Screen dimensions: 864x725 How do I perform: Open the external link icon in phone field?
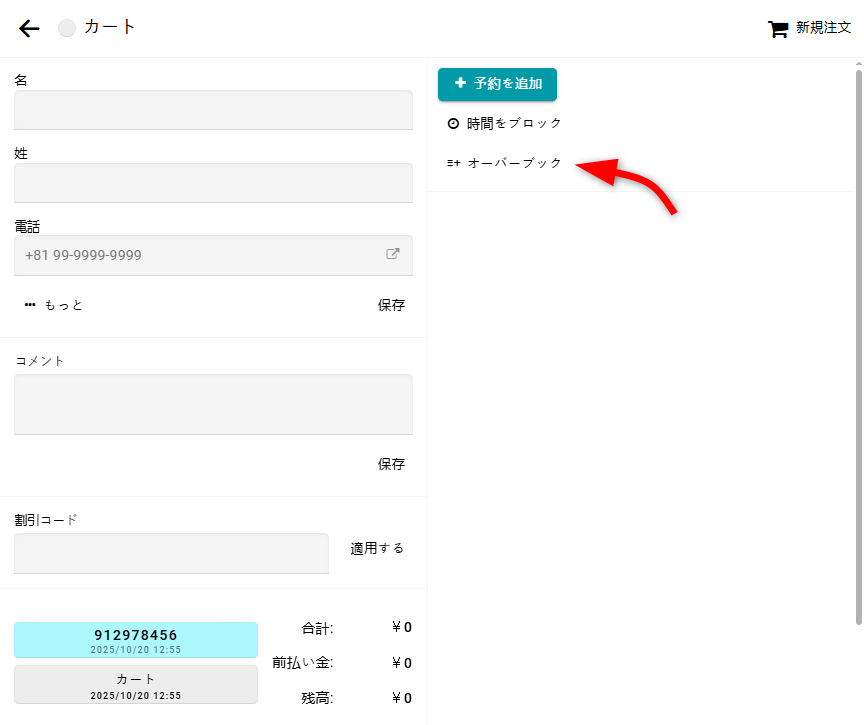392,254
